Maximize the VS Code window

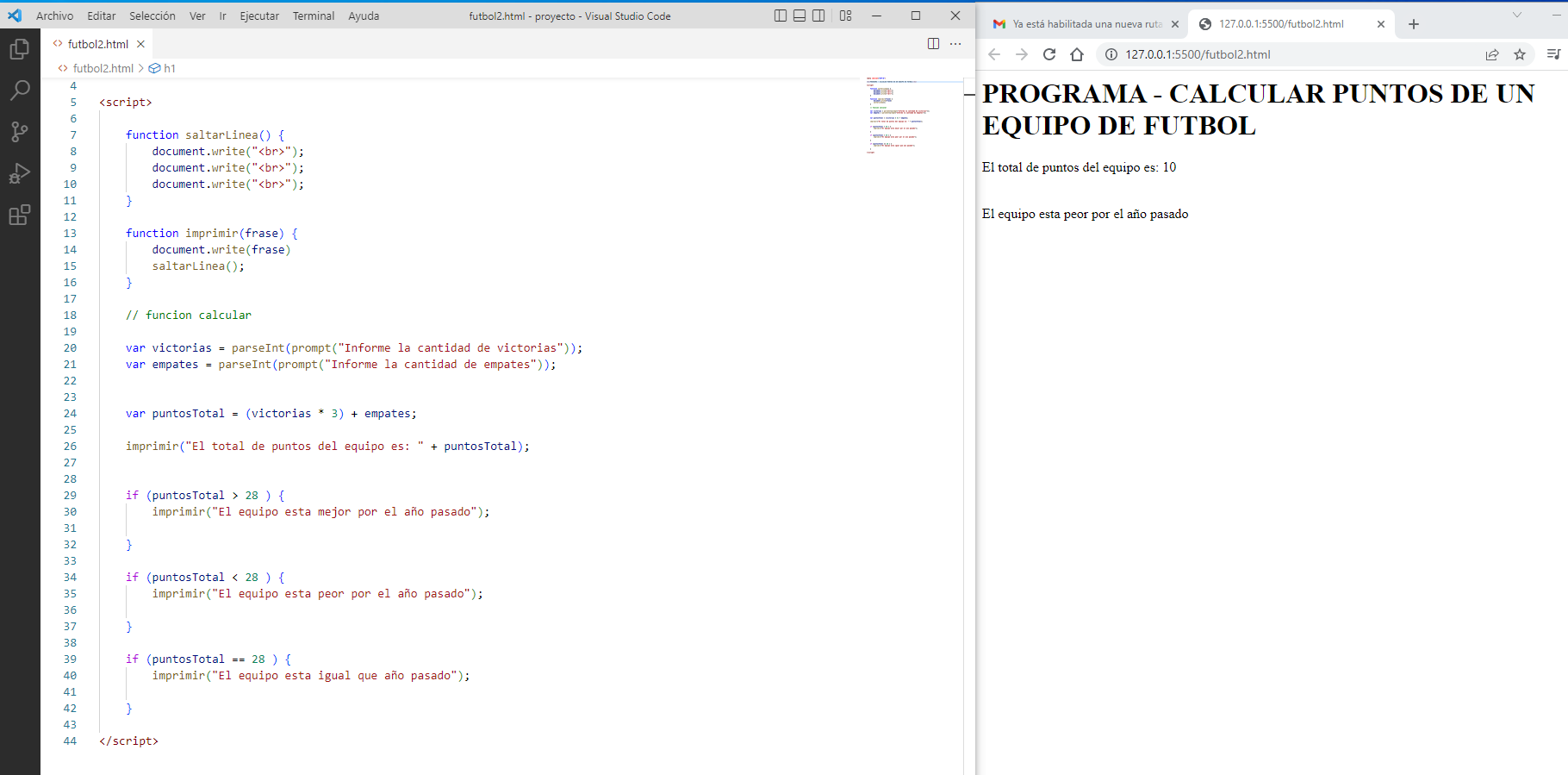click(916, 16)
